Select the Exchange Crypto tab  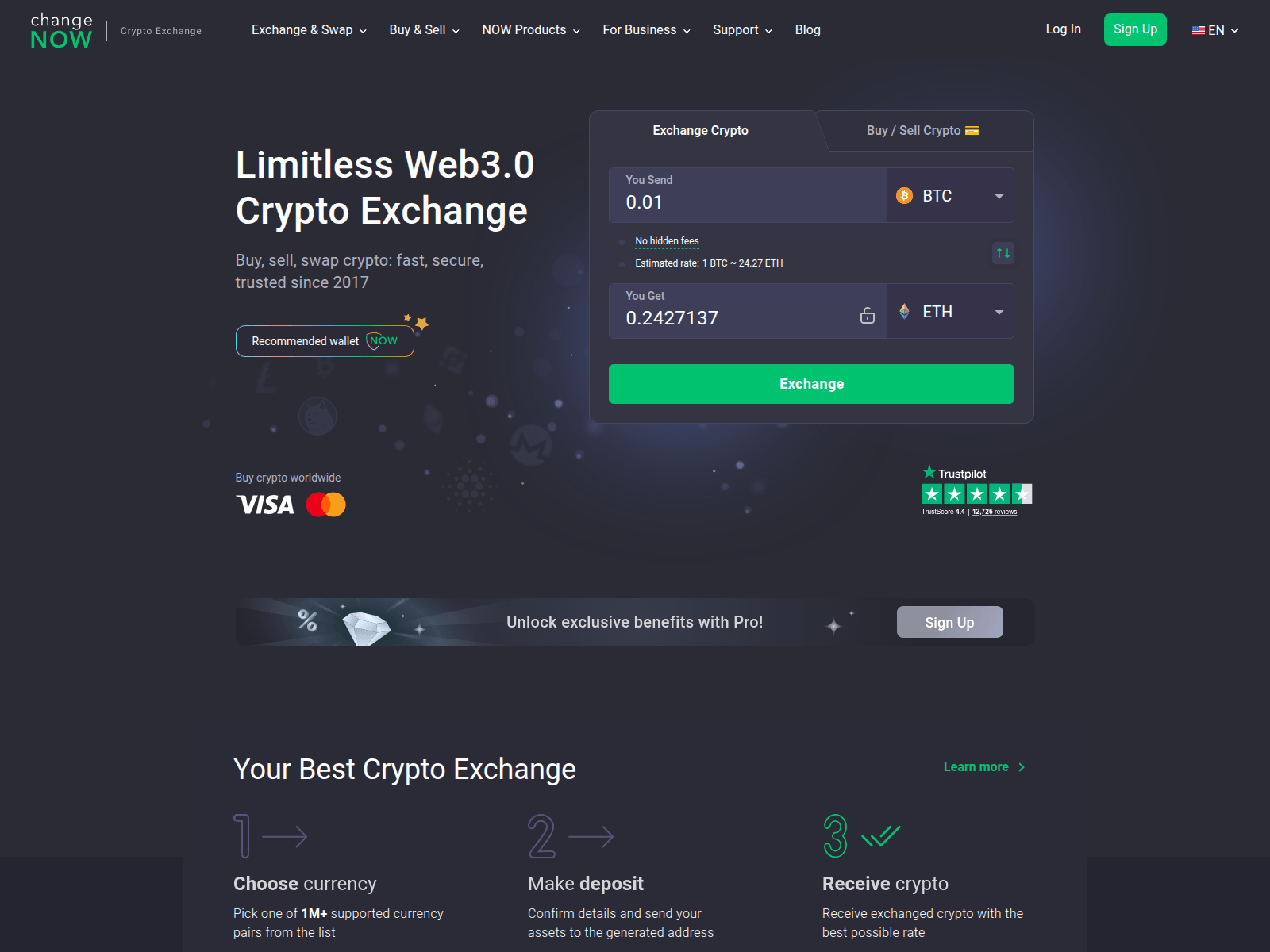pos(701,130)
